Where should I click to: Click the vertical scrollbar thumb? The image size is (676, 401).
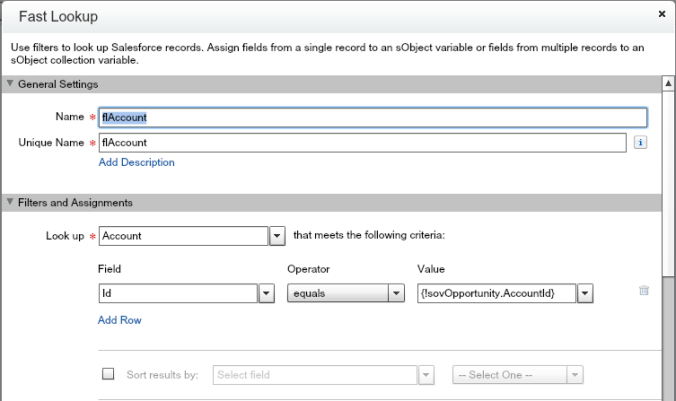pos(668,184)
